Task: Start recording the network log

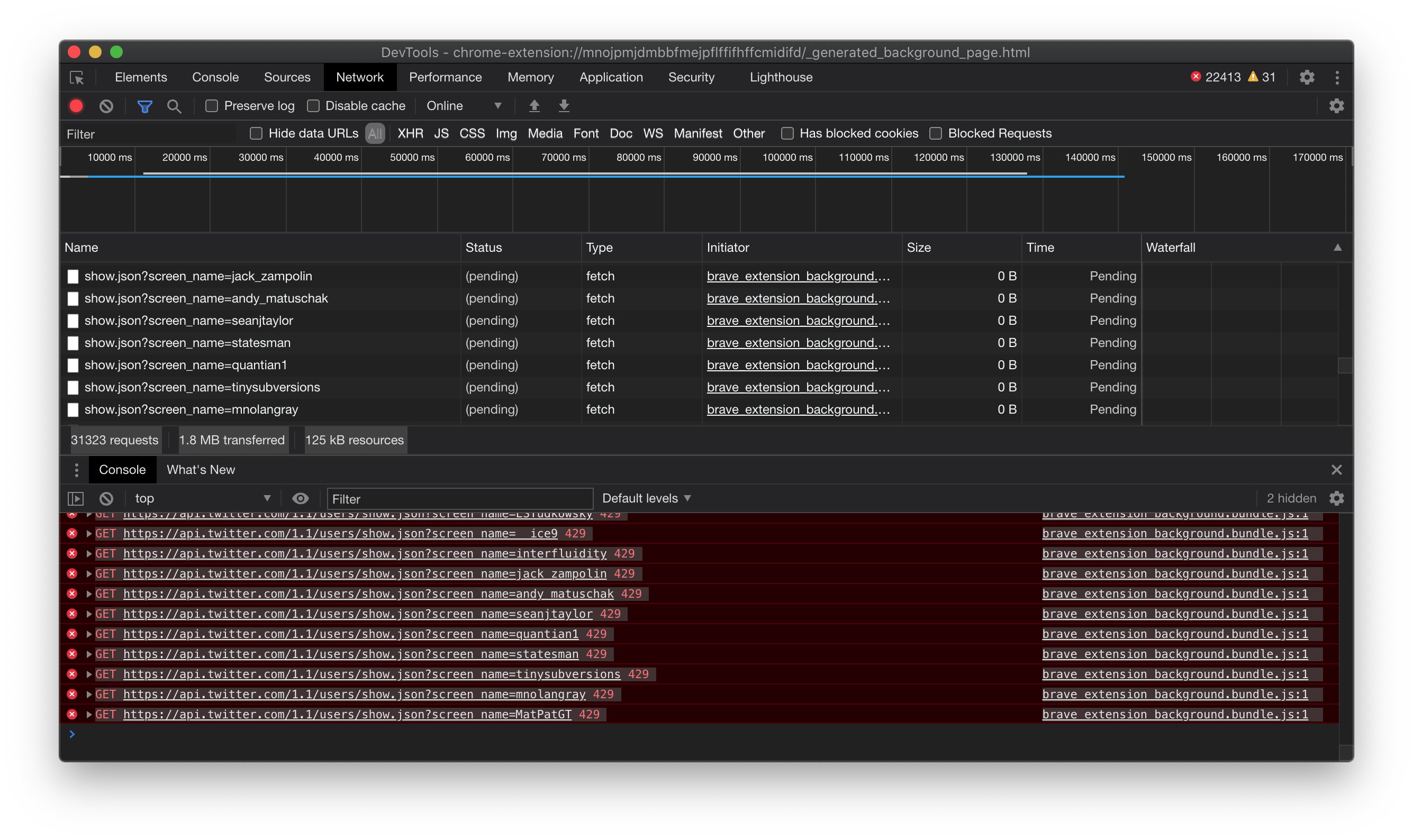Action: [x=76, y=106]
